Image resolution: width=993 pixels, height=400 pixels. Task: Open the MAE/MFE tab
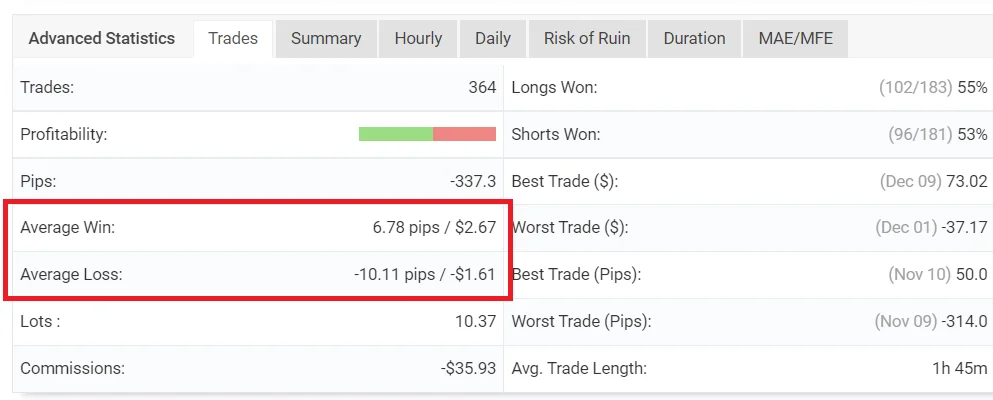[x=795, y=39]
